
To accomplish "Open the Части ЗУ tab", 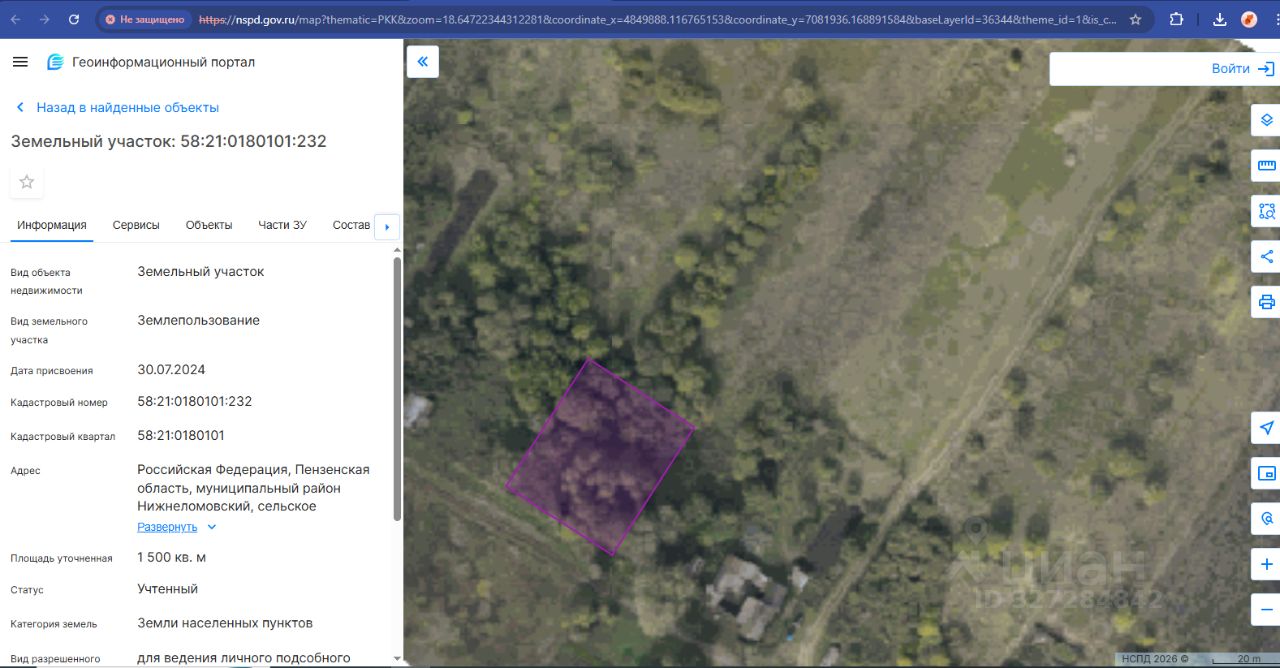I will pos(282,225).
